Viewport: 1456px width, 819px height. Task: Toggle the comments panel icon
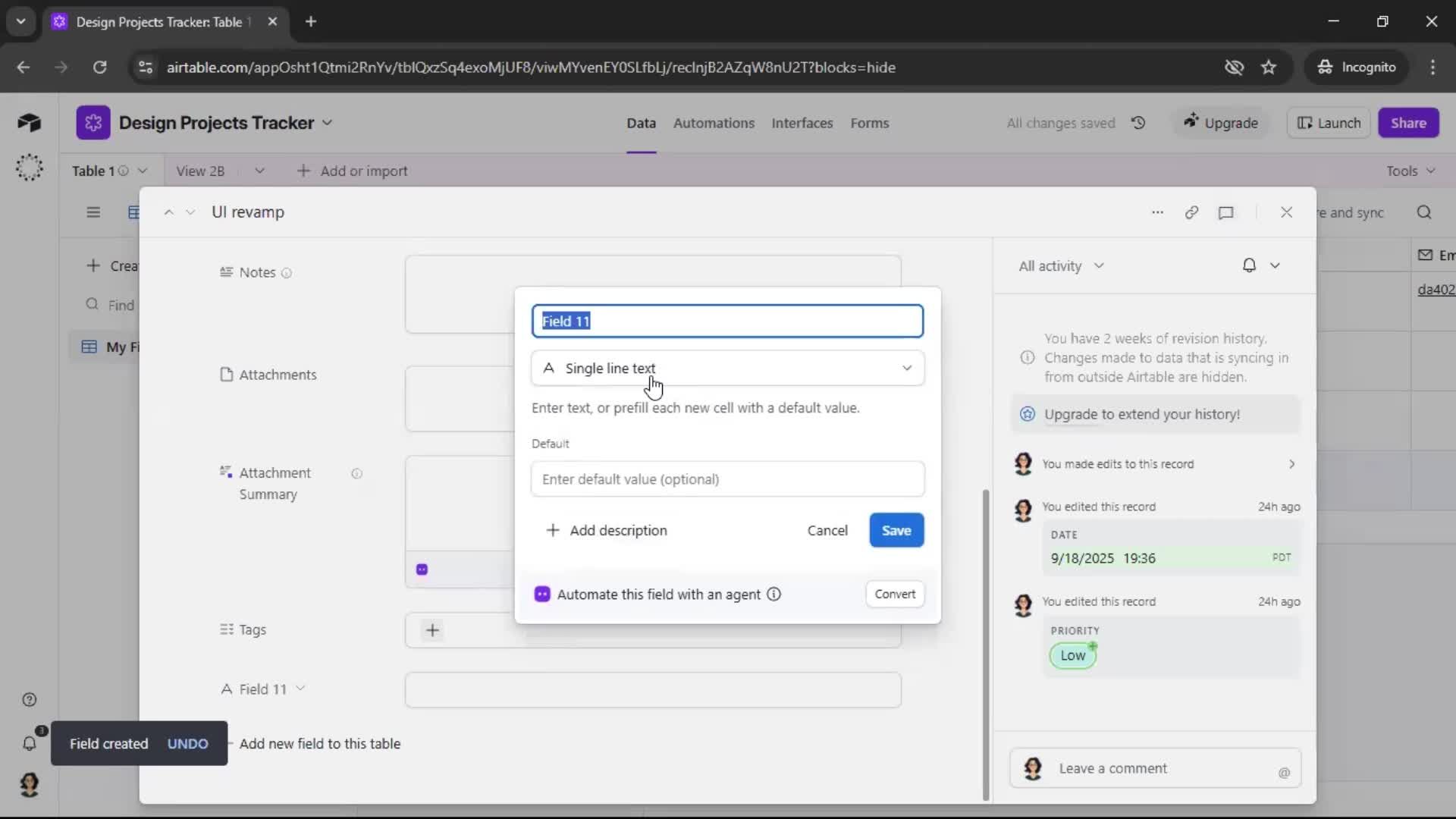tap(1226, 212)
